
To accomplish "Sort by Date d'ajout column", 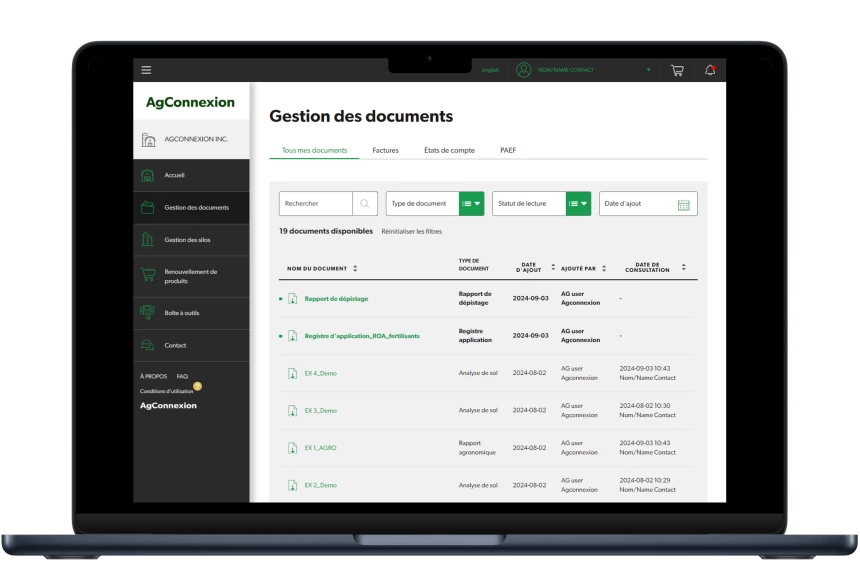I will (553, 267).
